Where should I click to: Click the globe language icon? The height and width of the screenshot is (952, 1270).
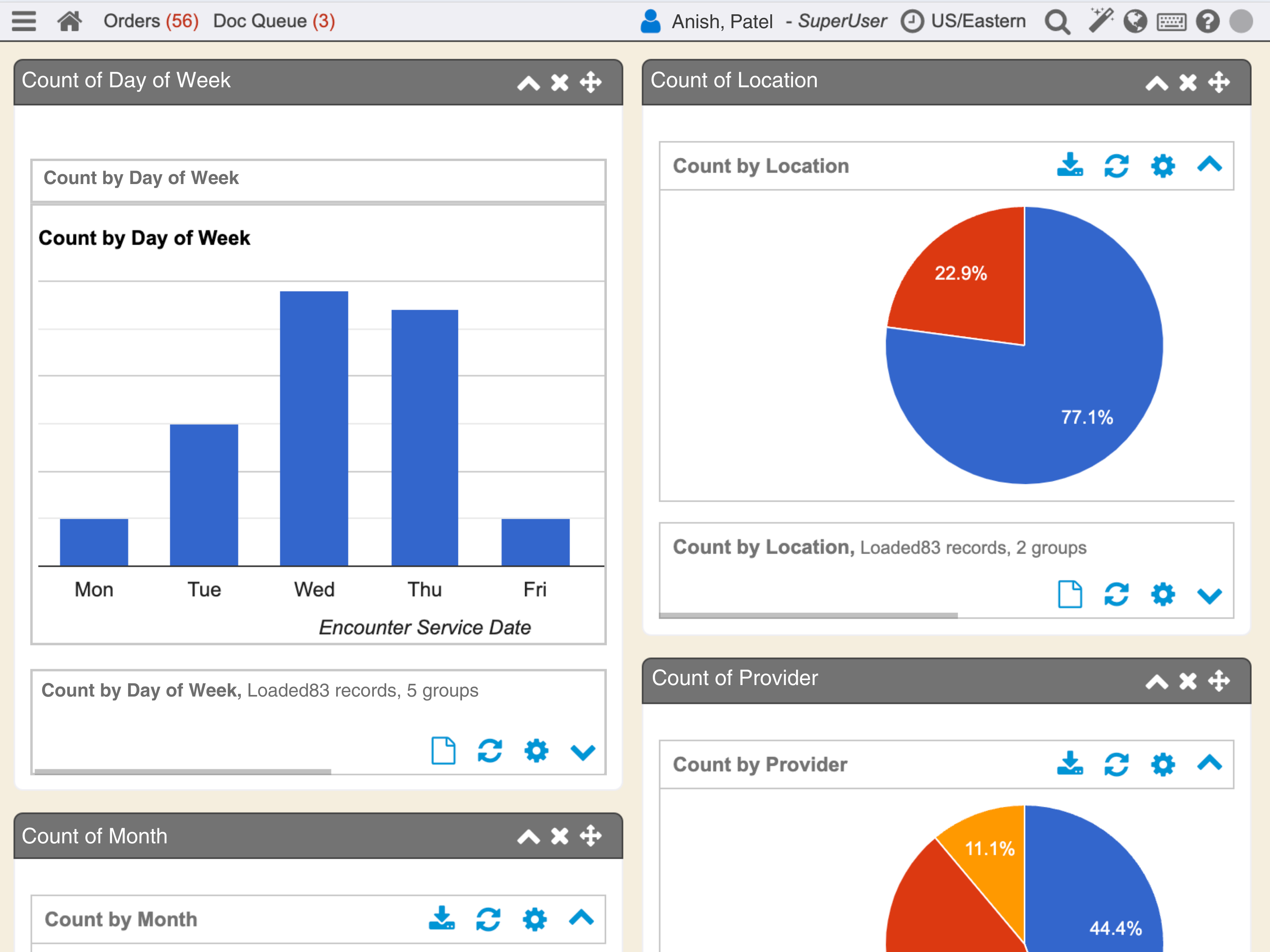point(1135,22)
